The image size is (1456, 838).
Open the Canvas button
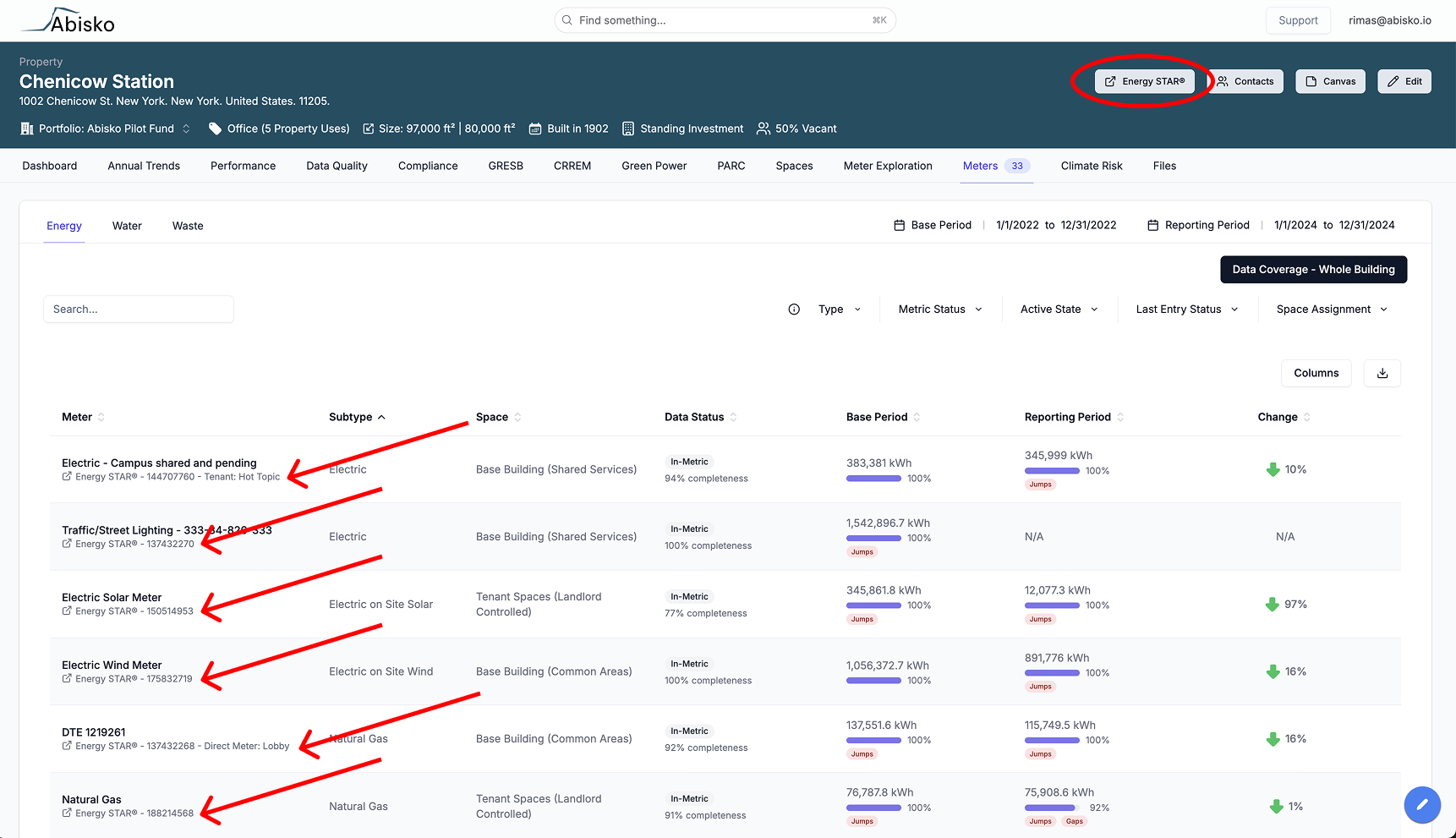tap(1330, 81)
